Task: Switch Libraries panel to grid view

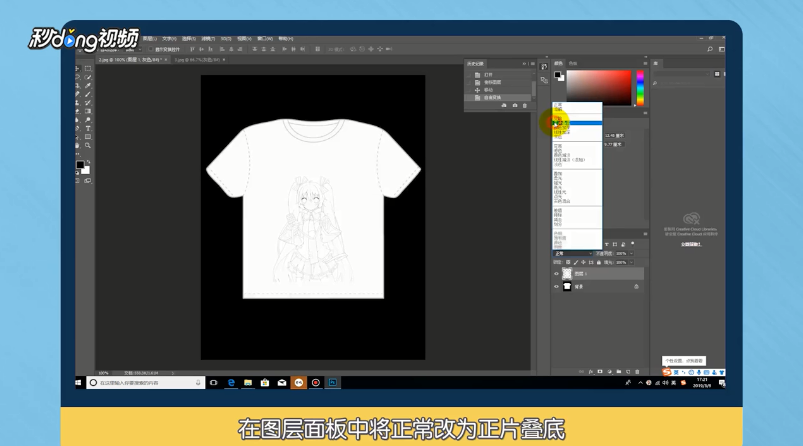Action: click(717, 74)
